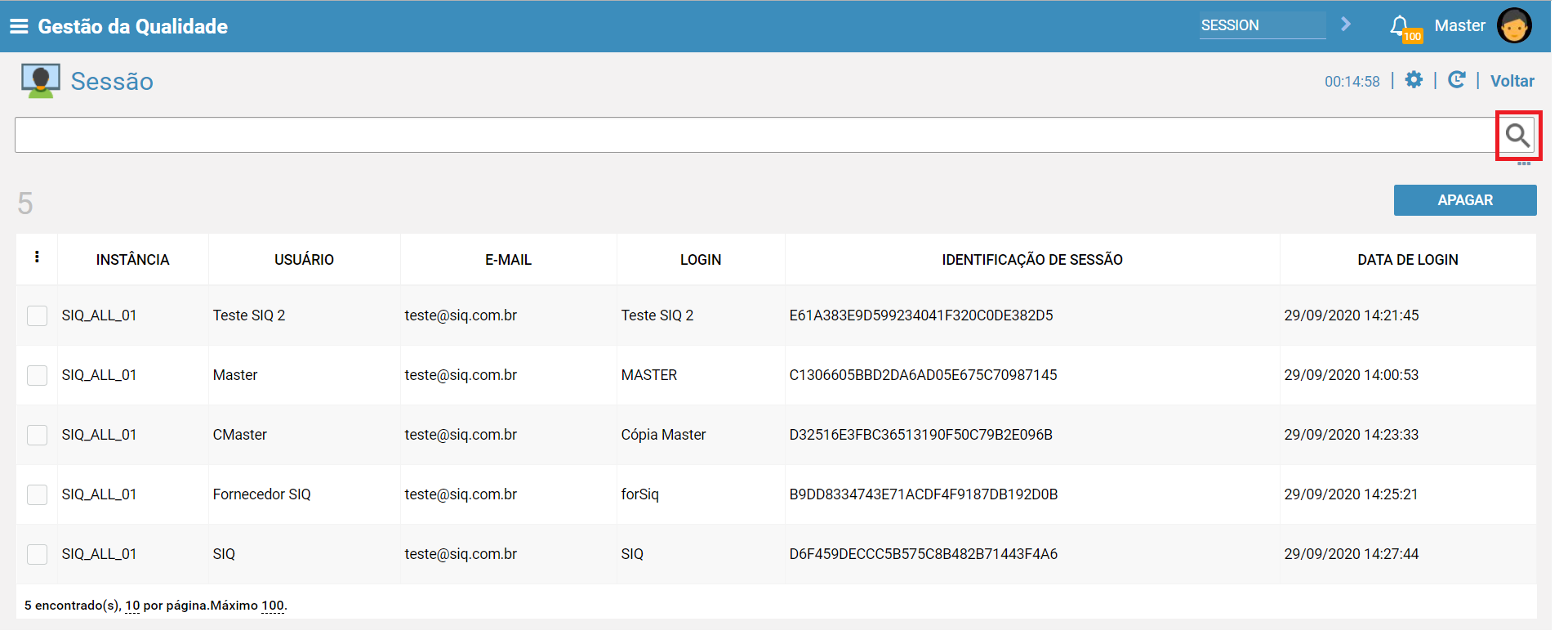Screen dimensions: 1568x635
Task: Click login date 29/09/2020 14:23:33
Action: click(1352, 435)
